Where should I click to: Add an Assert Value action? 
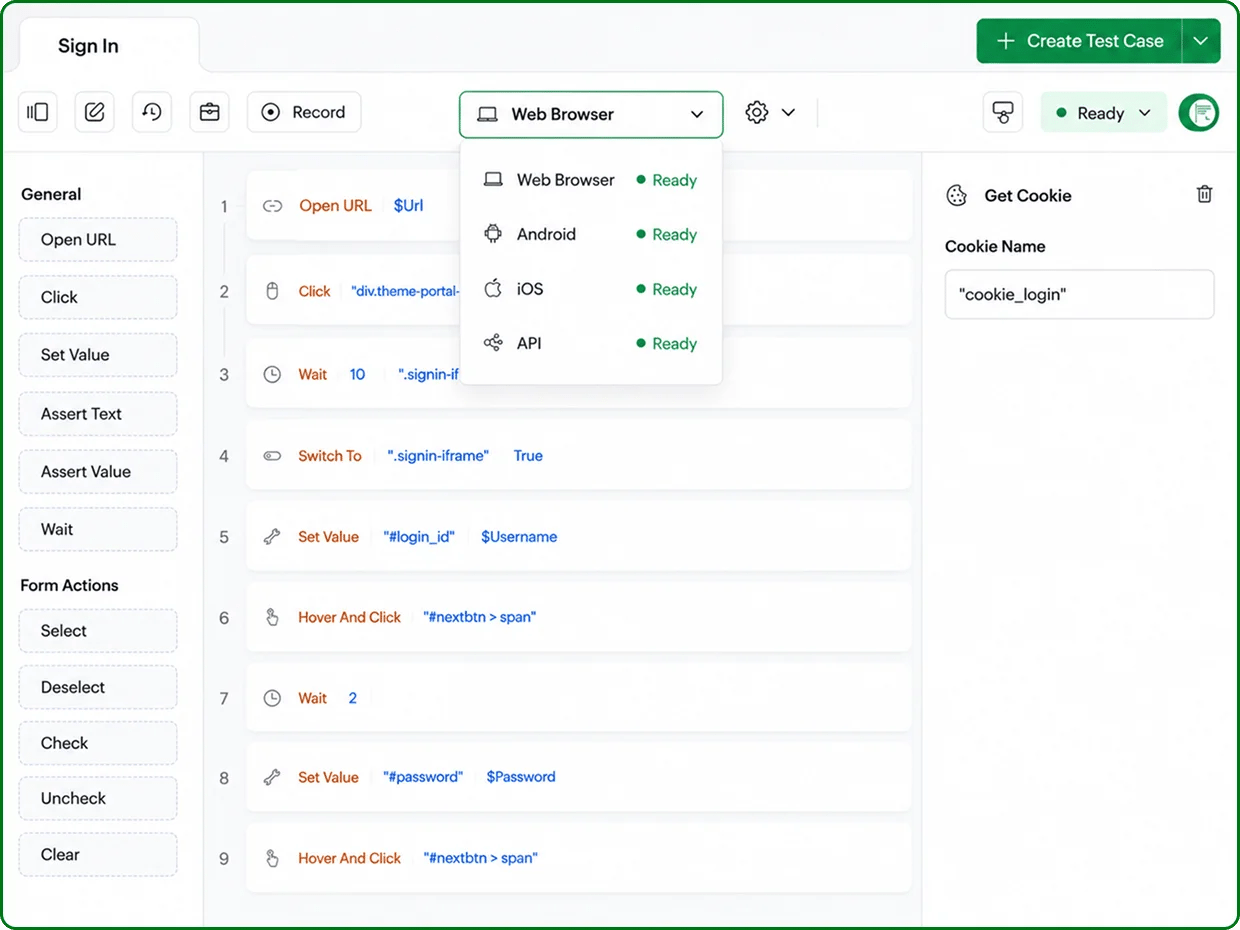[98, 472]
